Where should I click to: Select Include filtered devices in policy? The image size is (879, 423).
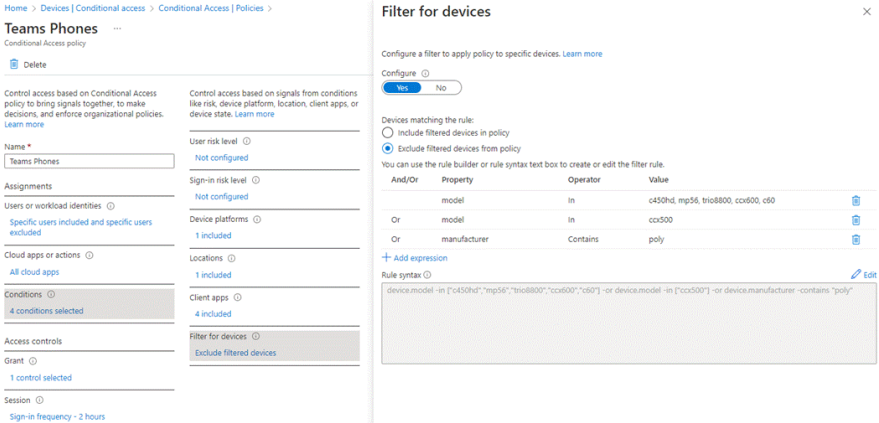coord(388,132)
